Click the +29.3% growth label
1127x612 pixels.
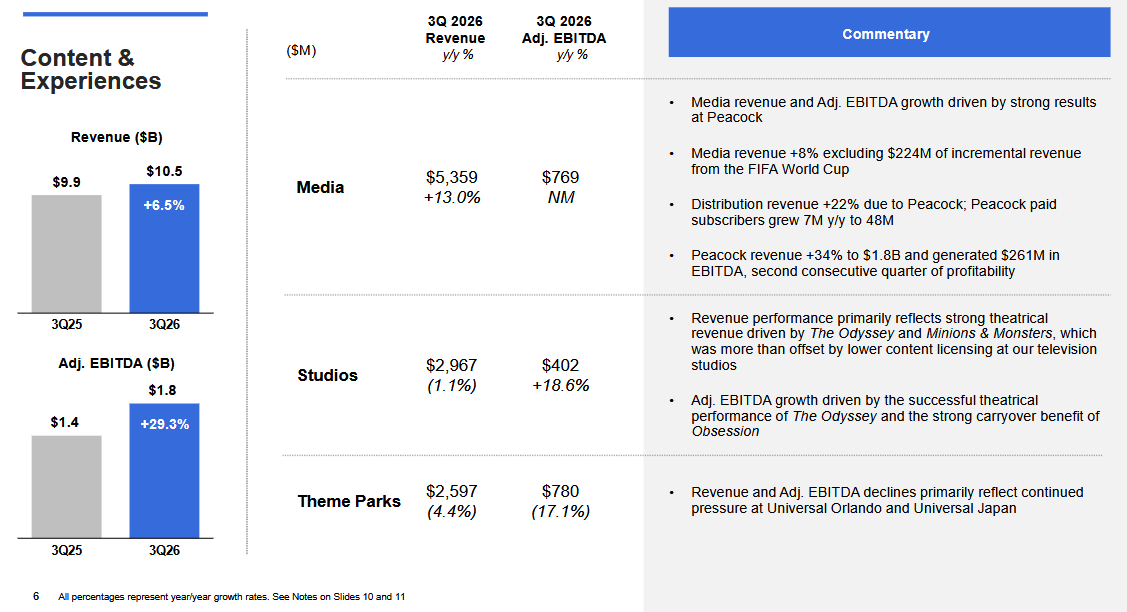pos(165,424)
